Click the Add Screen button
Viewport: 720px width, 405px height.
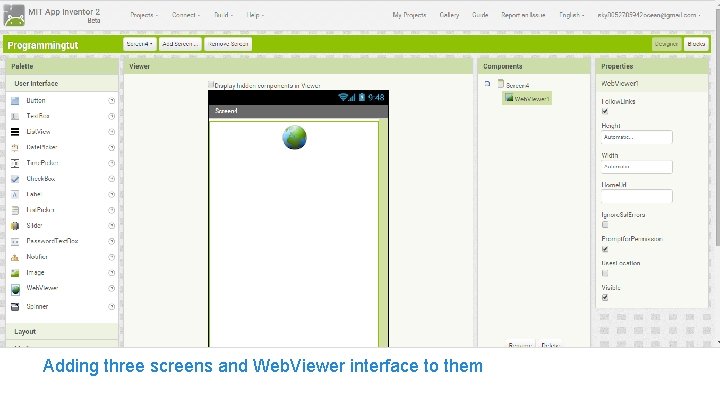pos(180,44)
